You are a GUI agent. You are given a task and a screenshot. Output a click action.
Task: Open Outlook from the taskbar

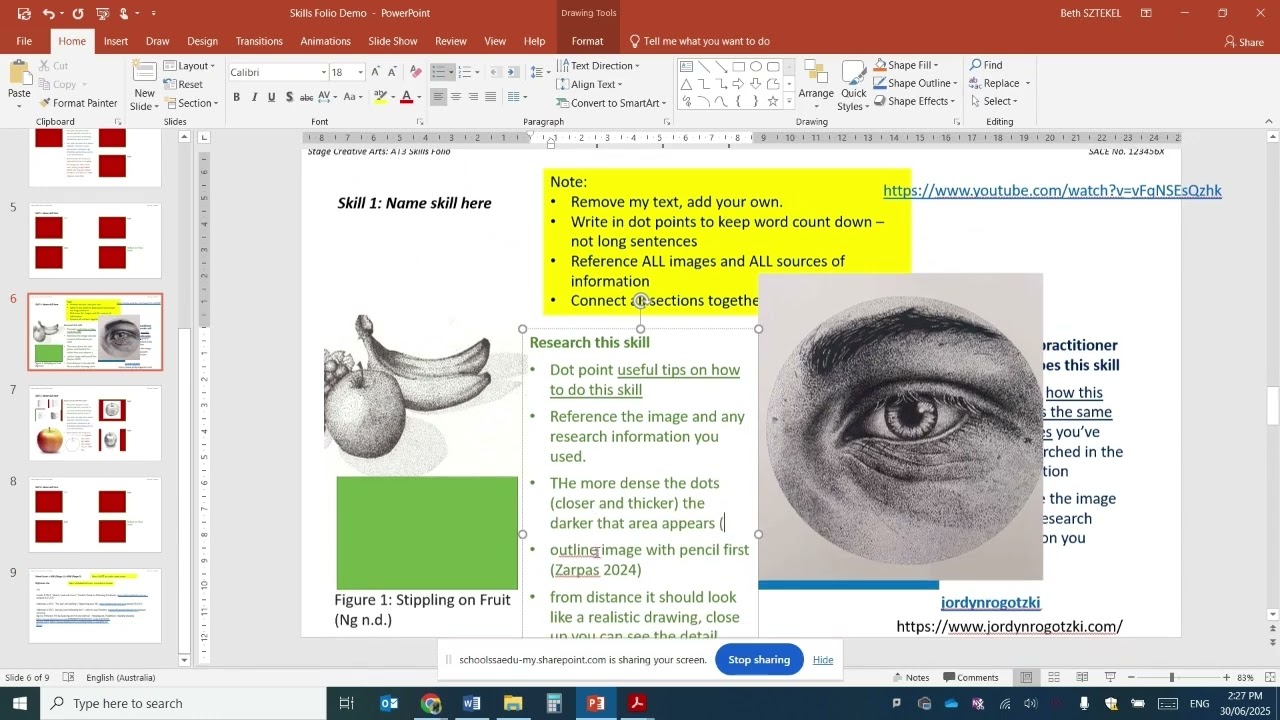(390, 703)
